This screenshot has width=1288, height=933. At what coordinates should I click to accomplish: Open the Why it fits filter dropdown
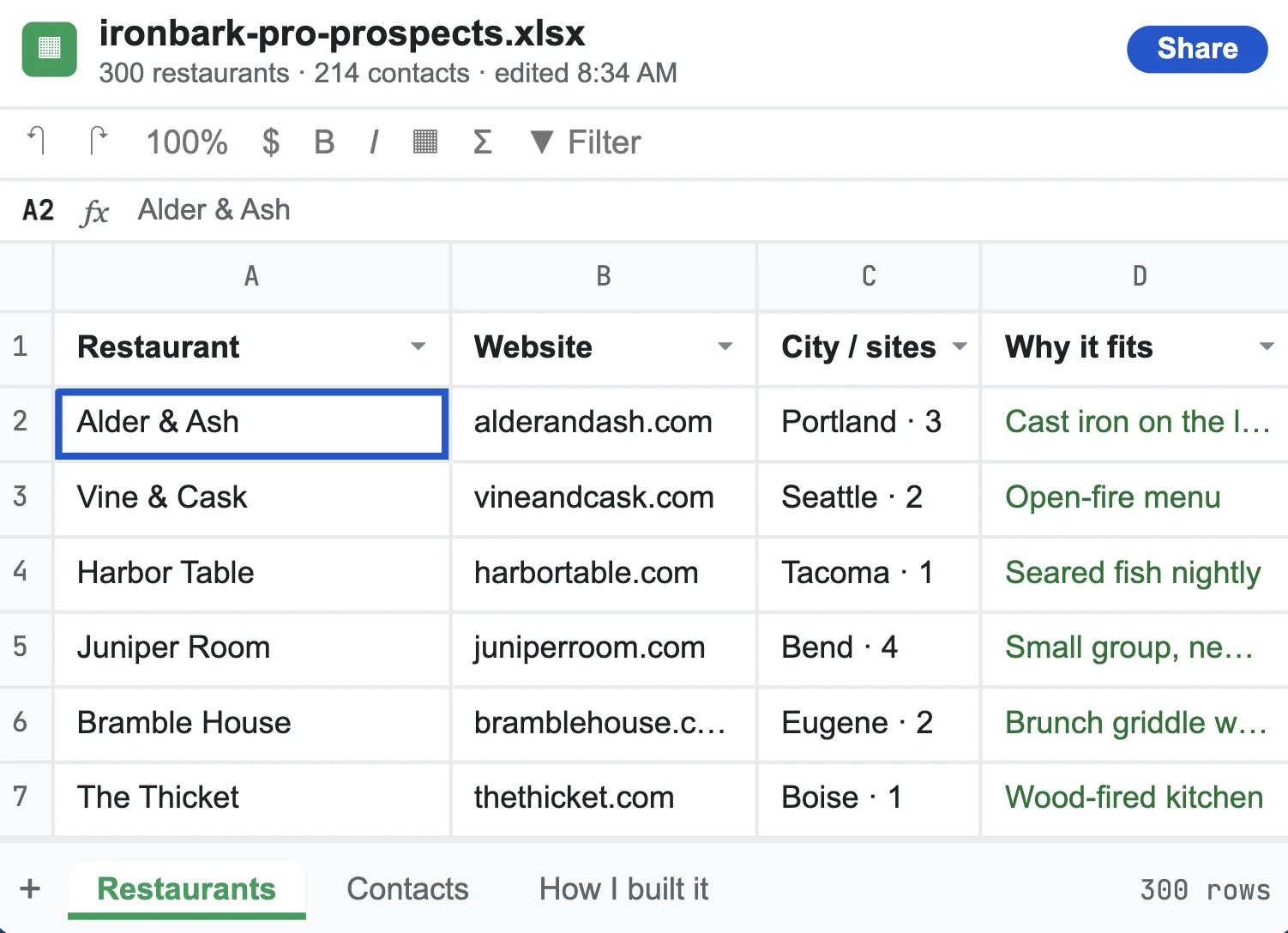1267,346
